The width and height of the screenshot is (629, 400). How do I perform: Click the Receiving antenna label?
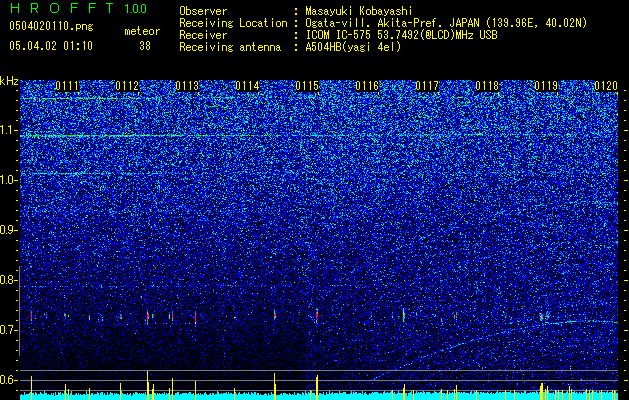[x=230, y=47]
